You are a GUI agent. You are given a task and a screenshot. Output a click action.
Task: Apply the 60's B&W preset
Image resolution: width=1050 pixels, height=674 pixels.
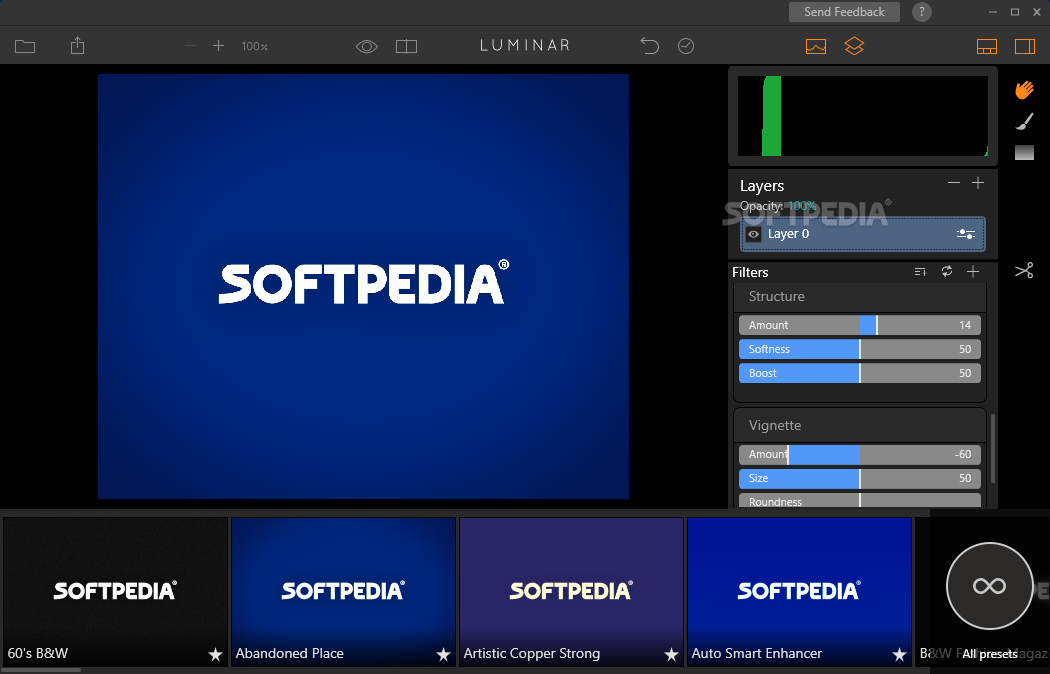[115, 592]
